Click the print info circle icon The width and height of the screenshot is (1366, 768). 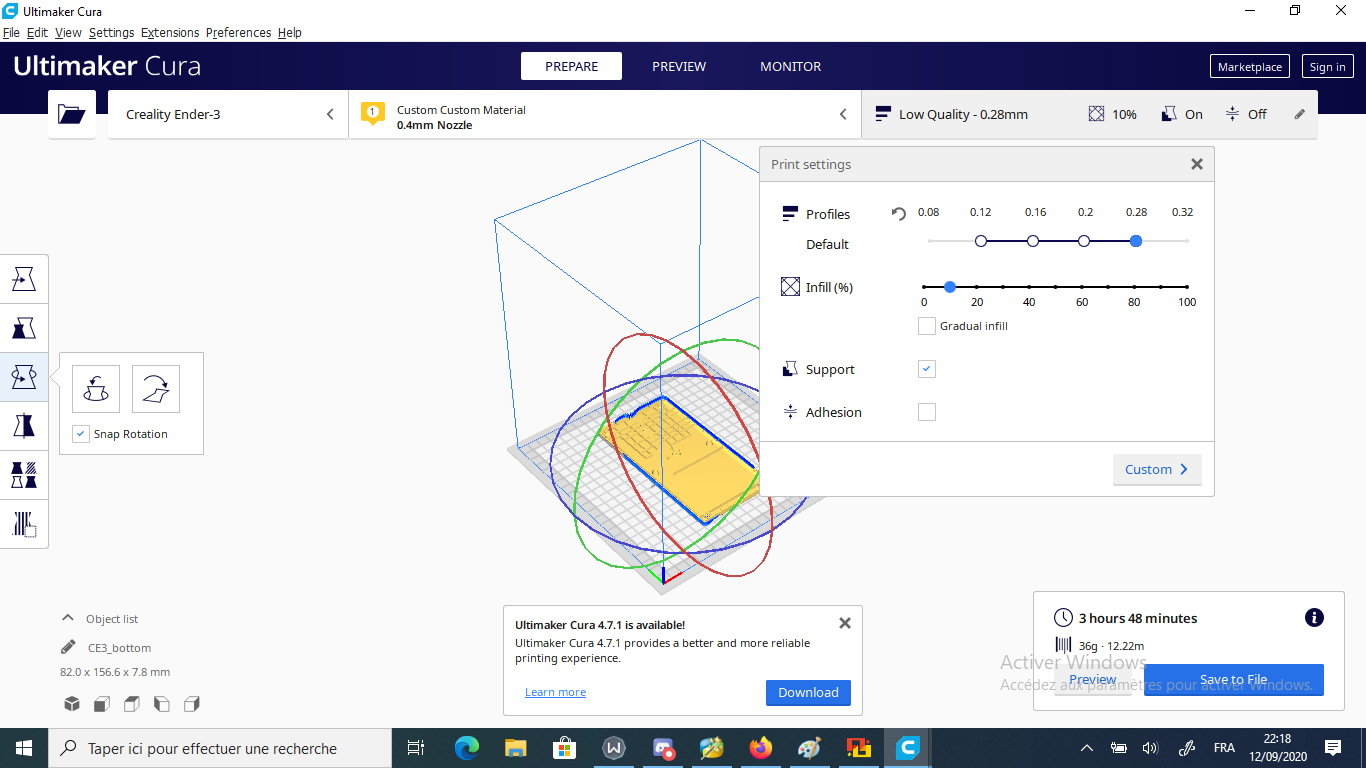pyautogui.click(x=1314, y=618)
